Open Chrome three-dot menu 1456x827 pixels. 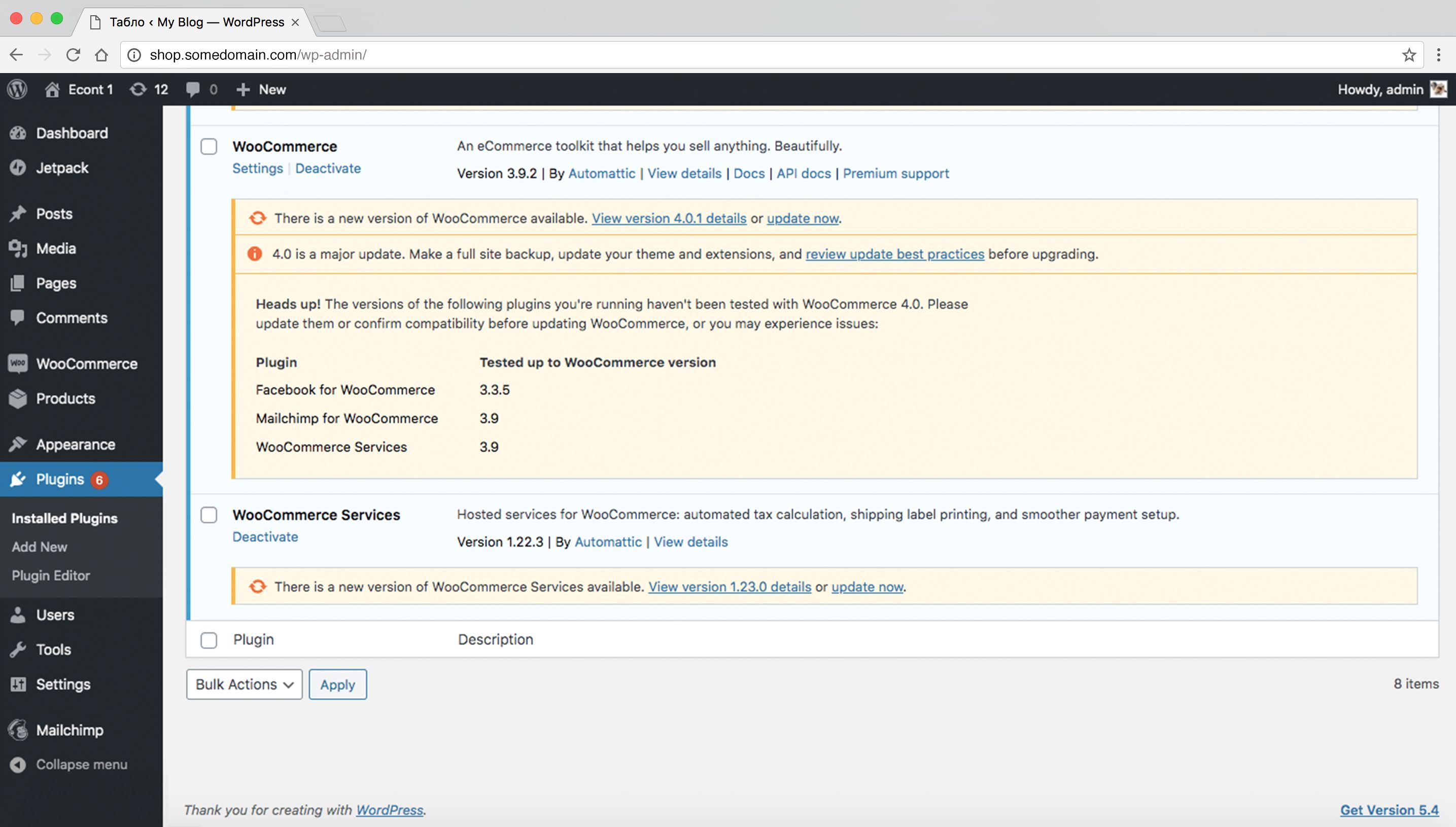click(1438, 55)
